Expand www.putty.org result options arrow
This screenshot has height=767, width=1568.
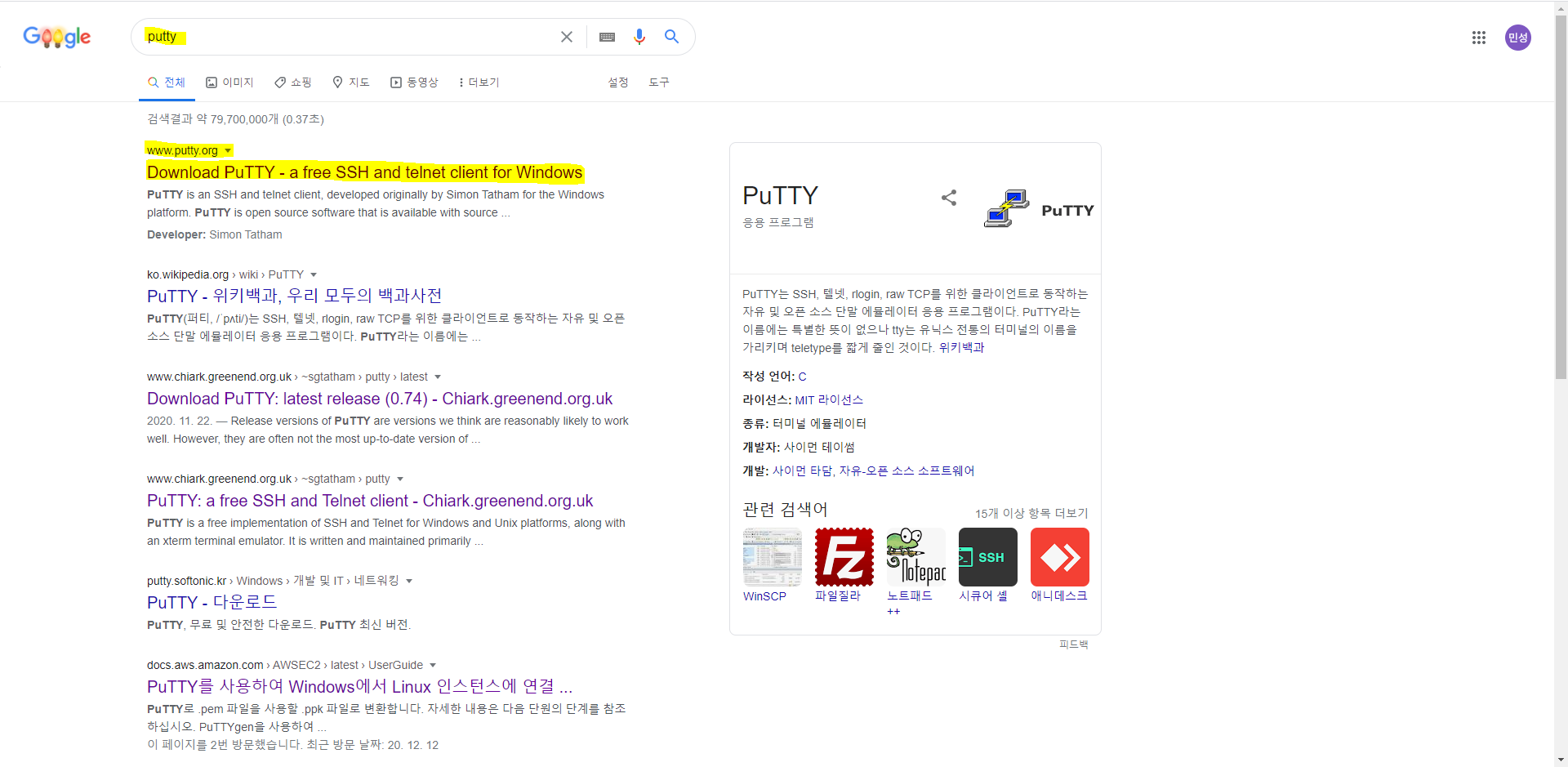(228, 150)
